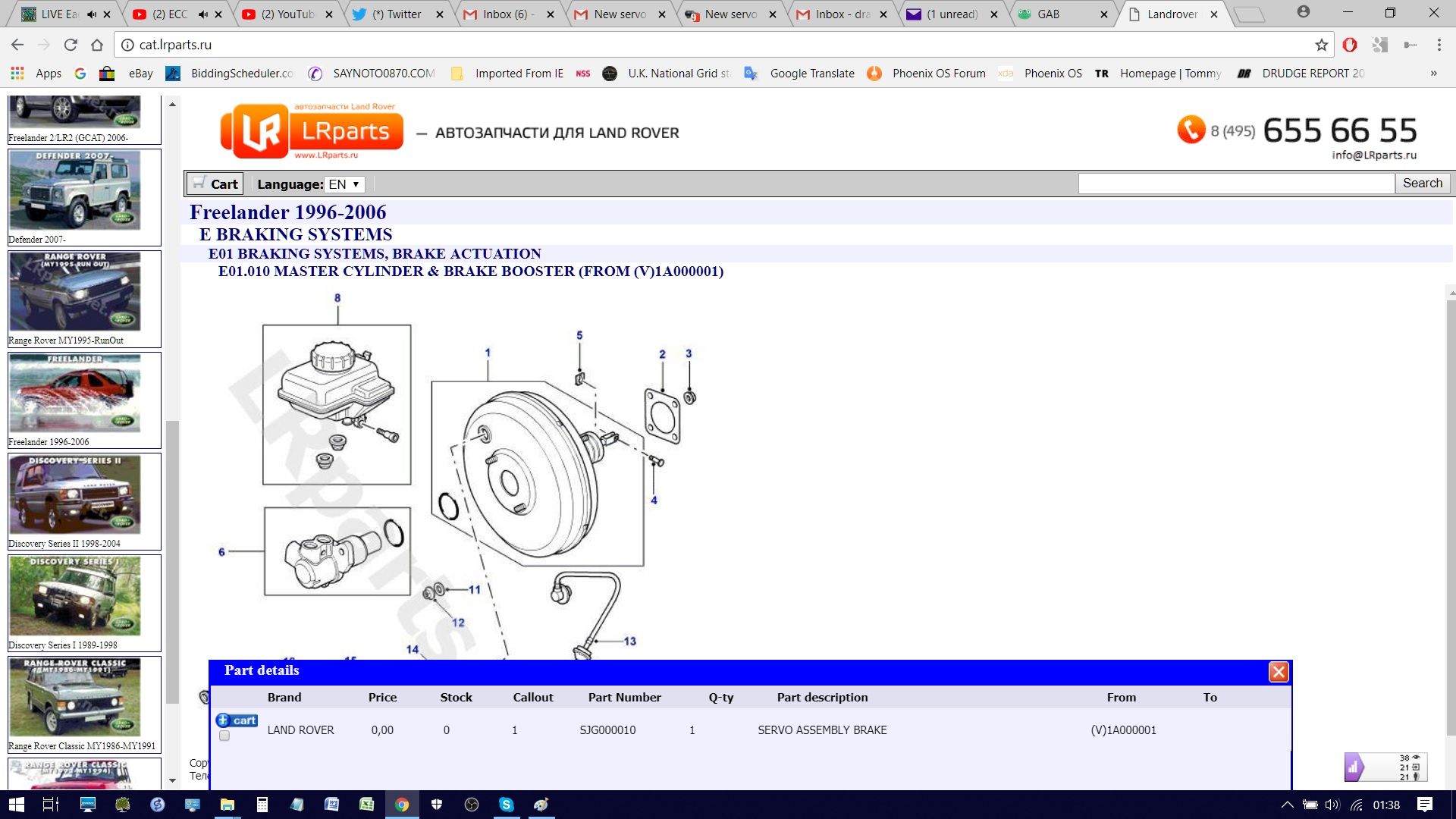Switch to the Inbox - drafts Gmail tab

[x=840, y=14]
